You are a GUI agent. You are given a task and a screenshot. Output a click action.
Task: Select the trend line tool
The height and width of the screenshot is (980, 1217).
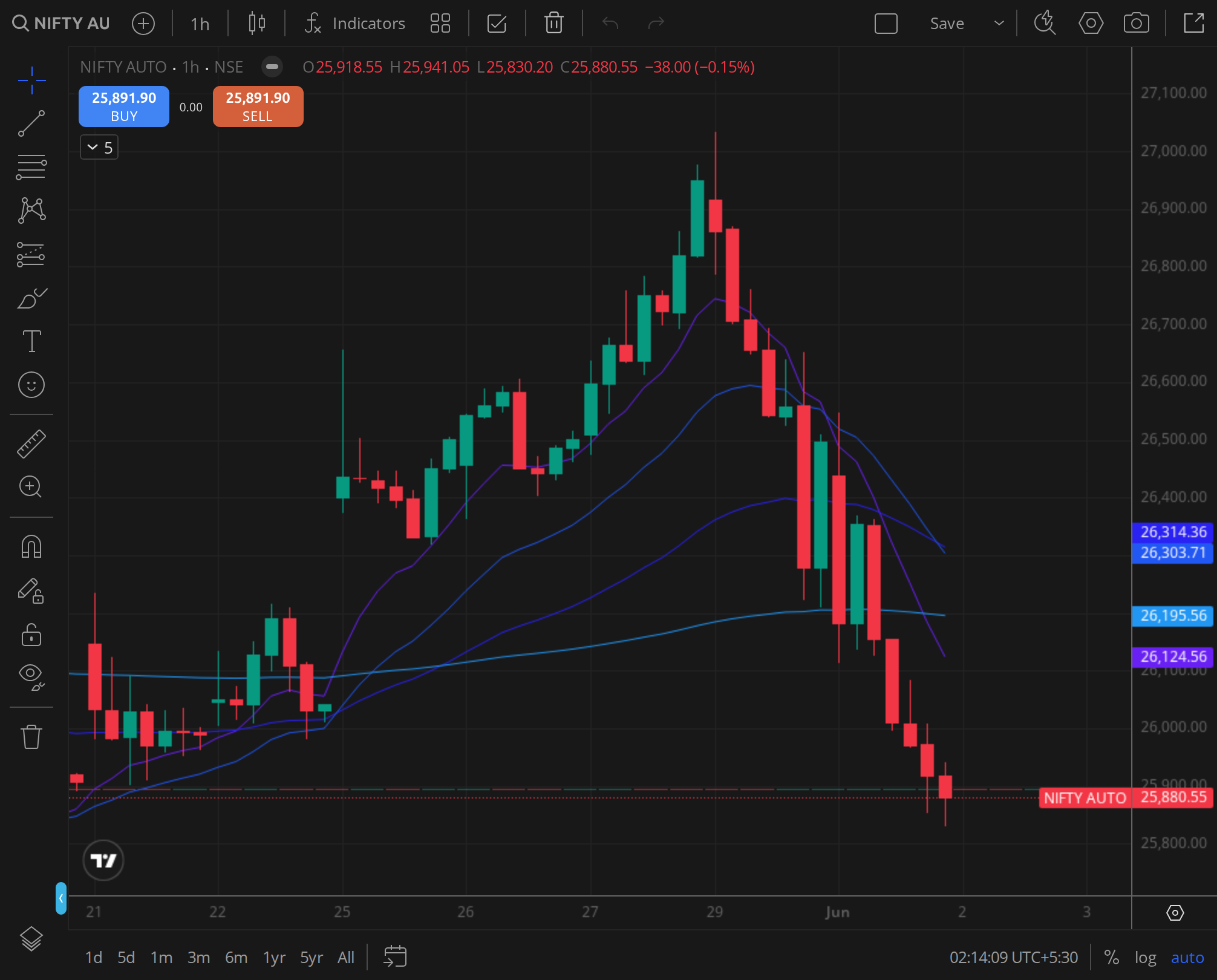31,123
